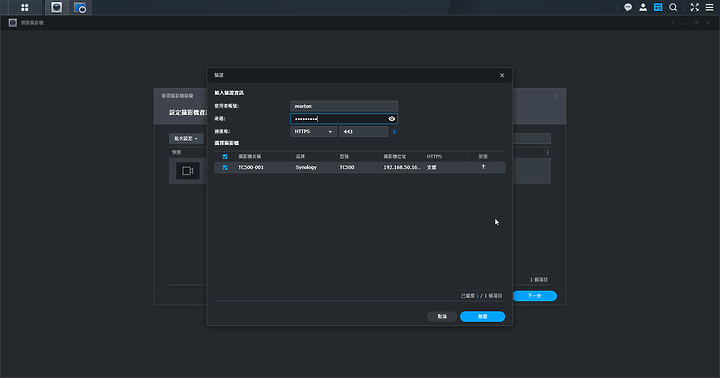Click the HTTPS column header
The image size is (720, 378).
434,157
